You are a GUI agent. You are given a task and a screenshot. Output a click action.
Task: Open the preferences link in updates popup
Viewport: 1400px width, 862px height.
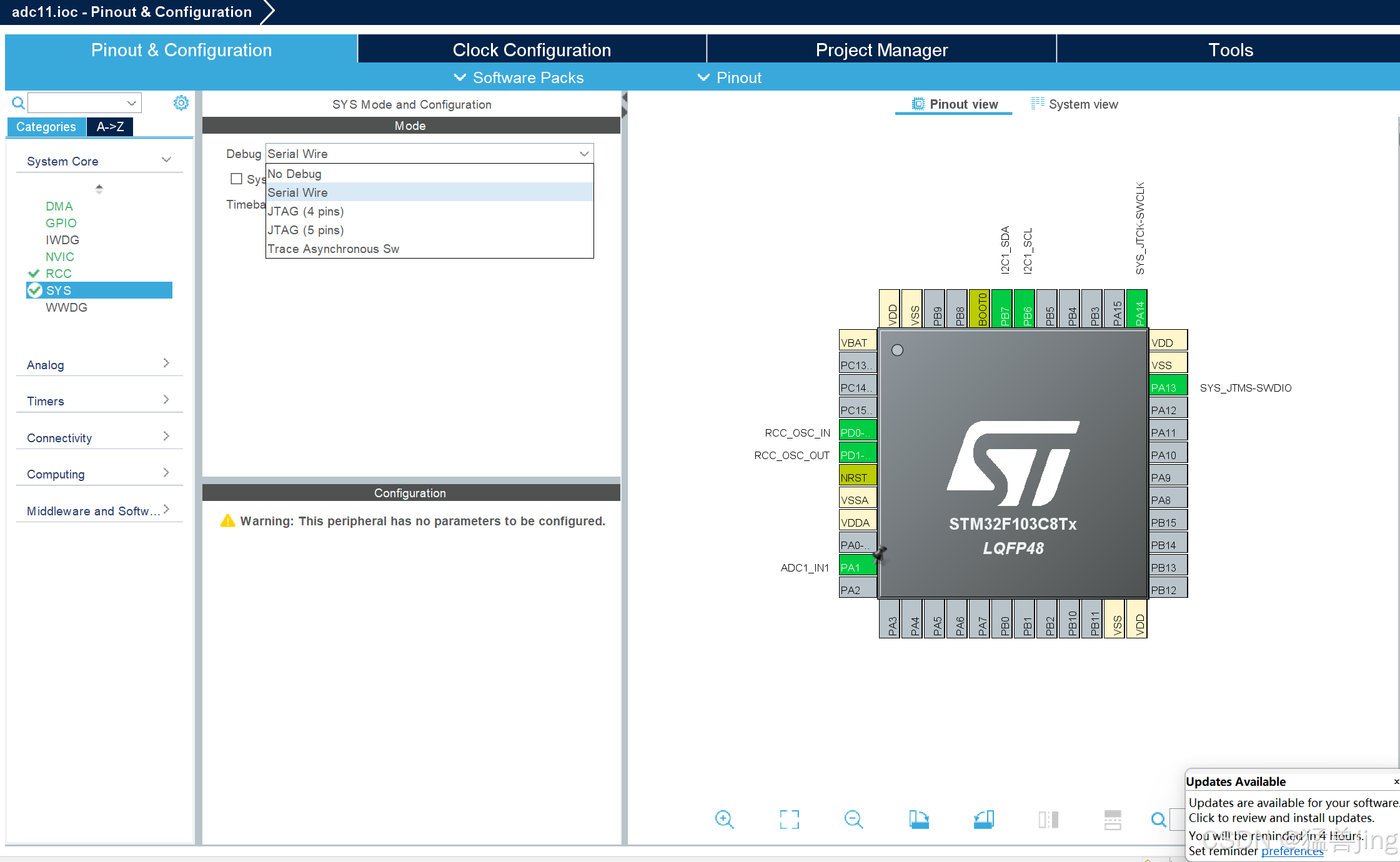tap(1293, 851)
